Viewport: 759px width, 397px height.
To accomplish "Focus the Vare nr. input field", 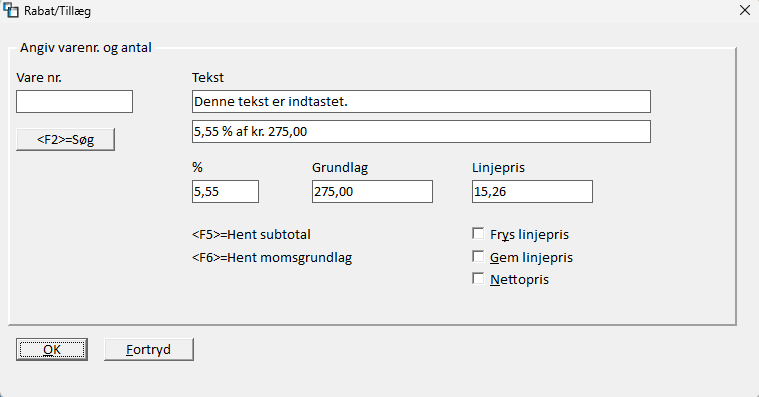I will click(x=75, y=102).
